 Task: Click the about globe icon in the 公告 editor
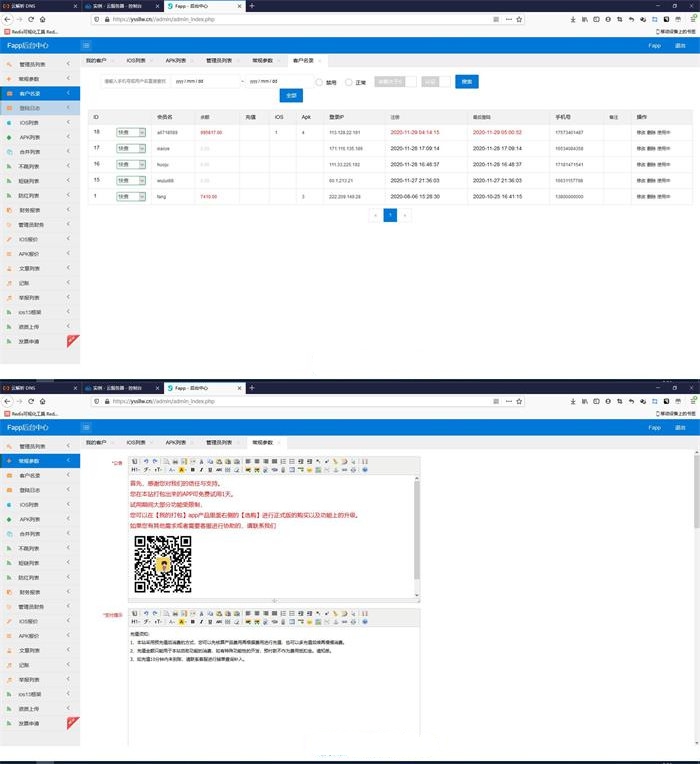pos(365,470)
